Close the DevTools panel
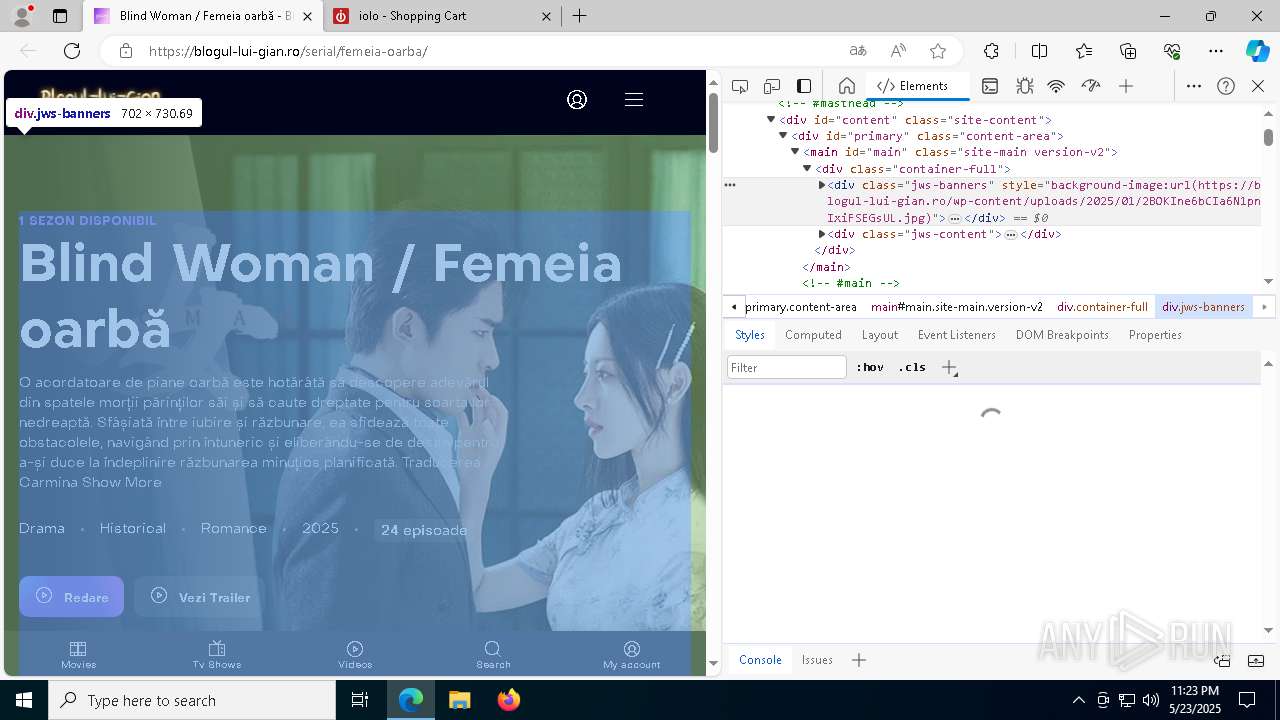Viewport: 1280px width, 720px height. tap(1258, 86)
